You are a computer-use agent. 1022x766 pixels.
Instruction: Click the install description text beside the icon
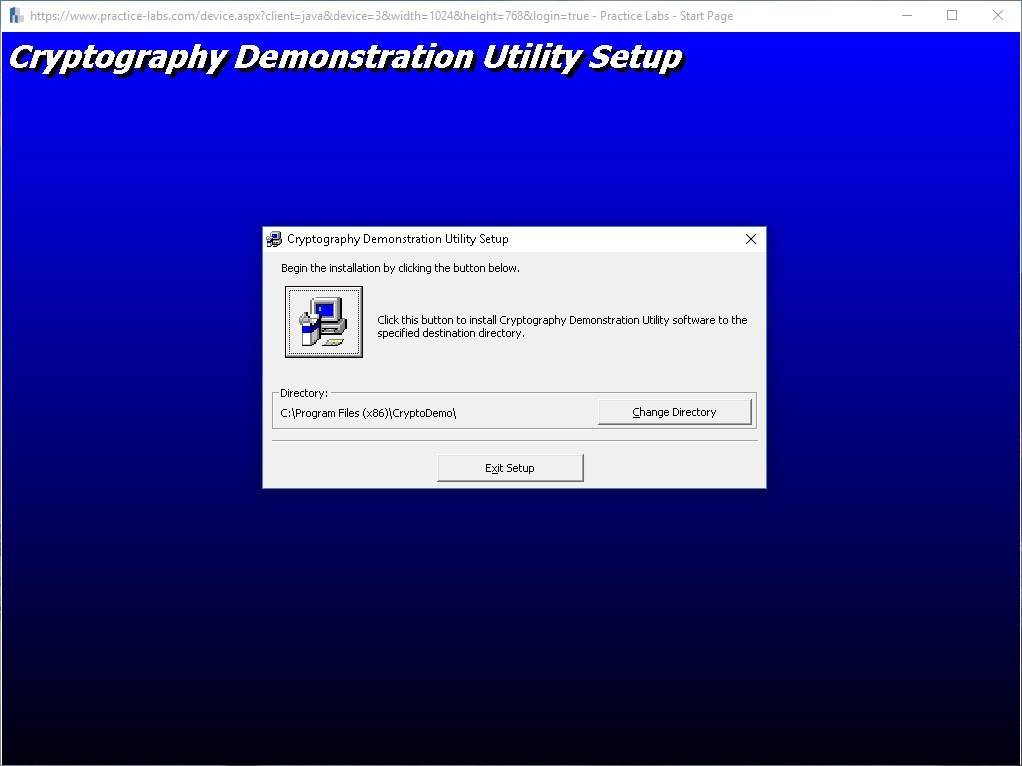point(560,326)
